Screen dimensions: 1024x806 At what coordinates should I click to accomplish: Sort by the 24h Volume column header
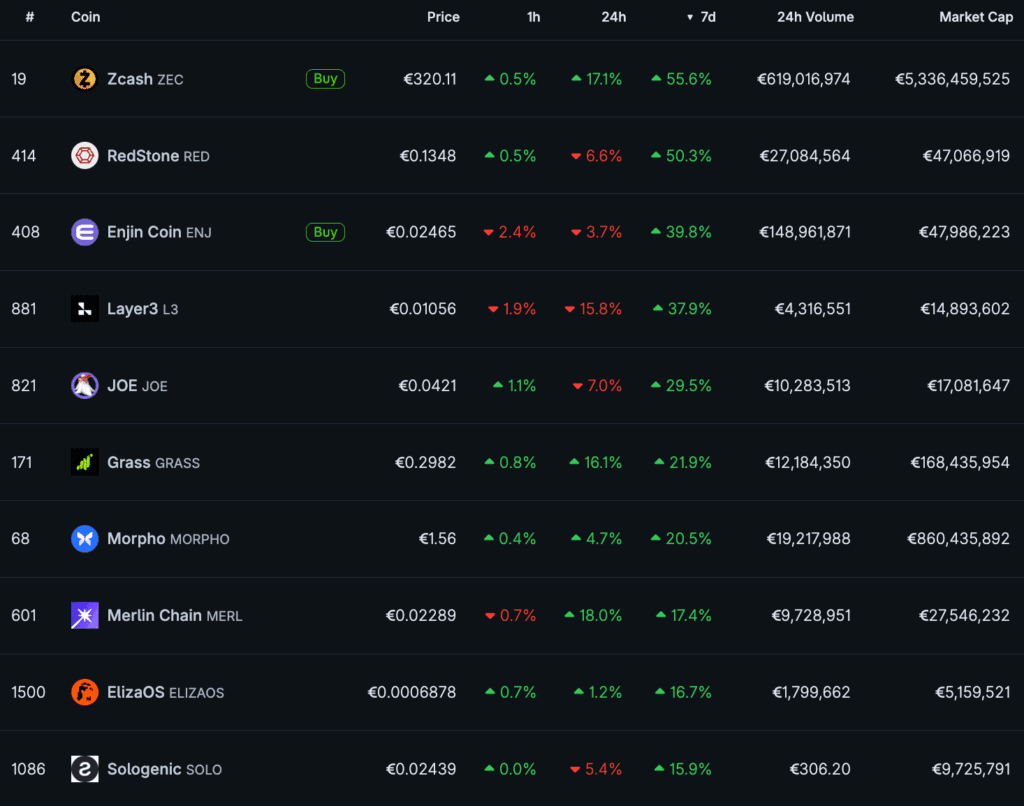pos(815,17)
